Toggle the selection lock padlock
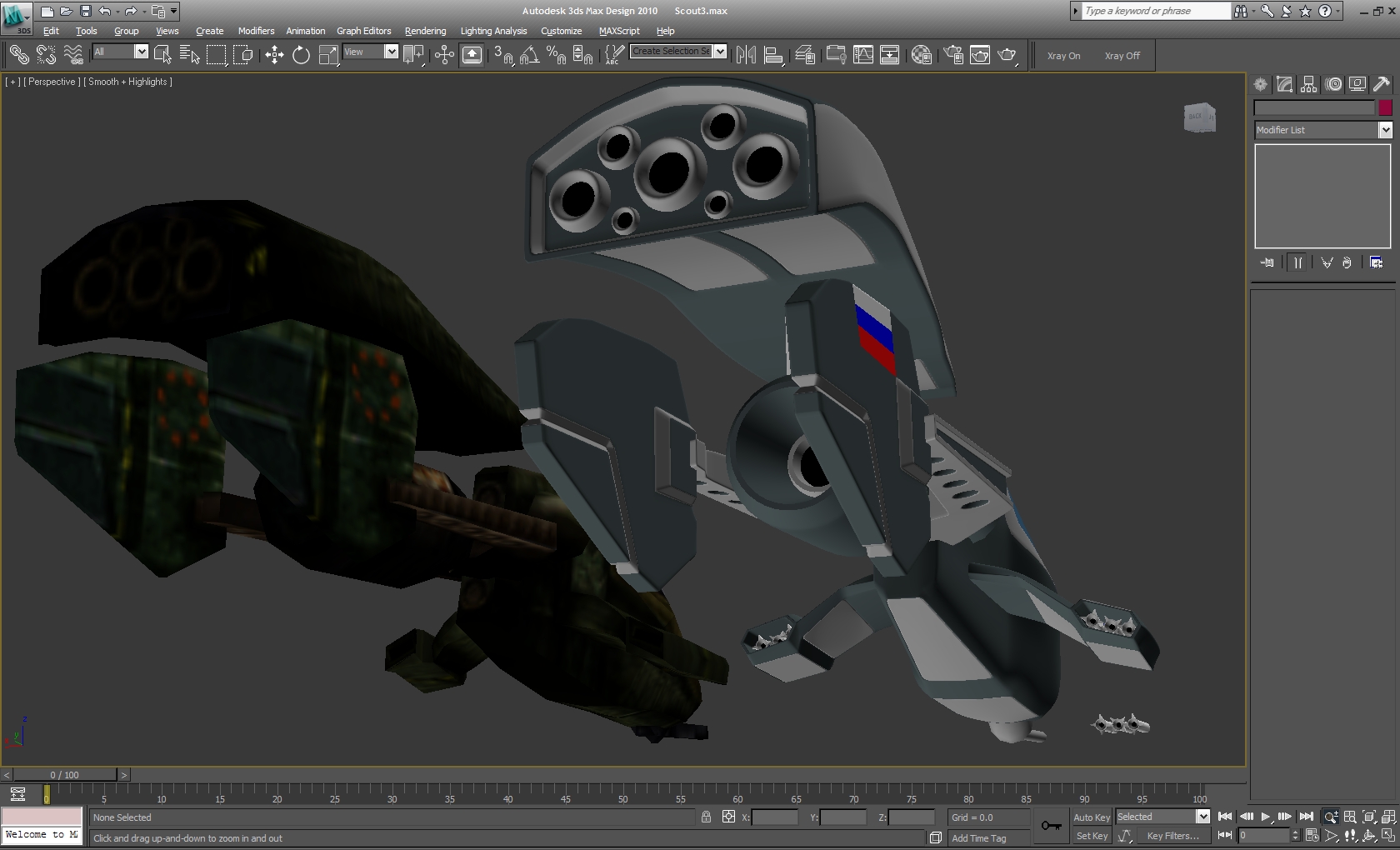The image size is (1400, 850). pyautogui.click(x=706, y=817)
